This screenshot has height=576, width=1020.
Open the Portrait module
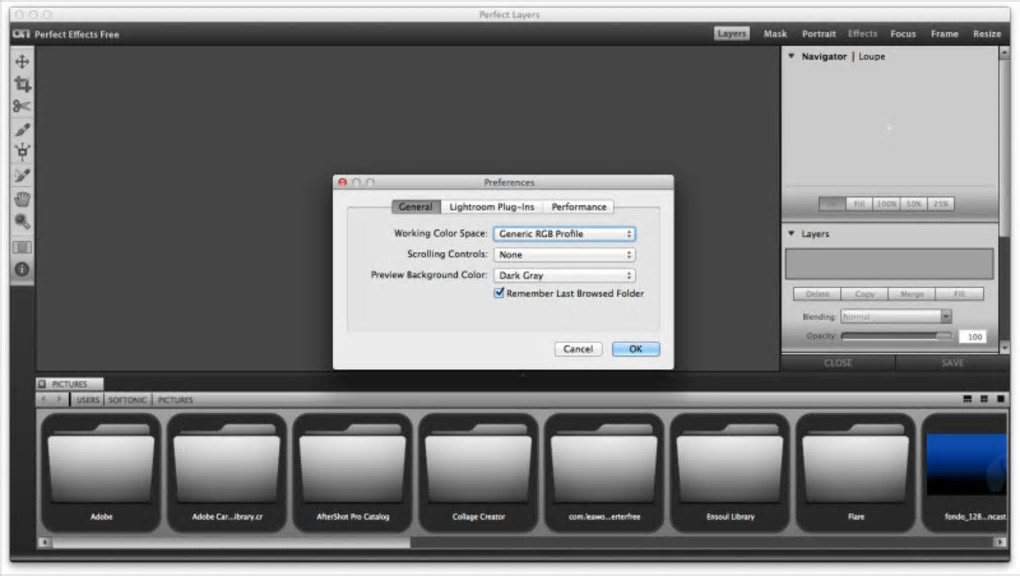818,33
